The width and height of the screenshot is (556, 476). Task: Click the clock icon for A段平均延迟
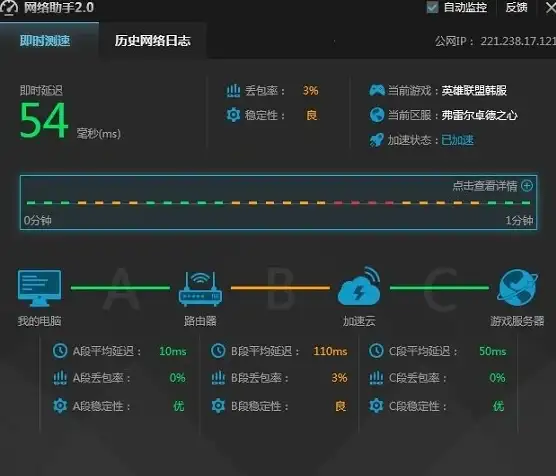click(x=60, y=351)
